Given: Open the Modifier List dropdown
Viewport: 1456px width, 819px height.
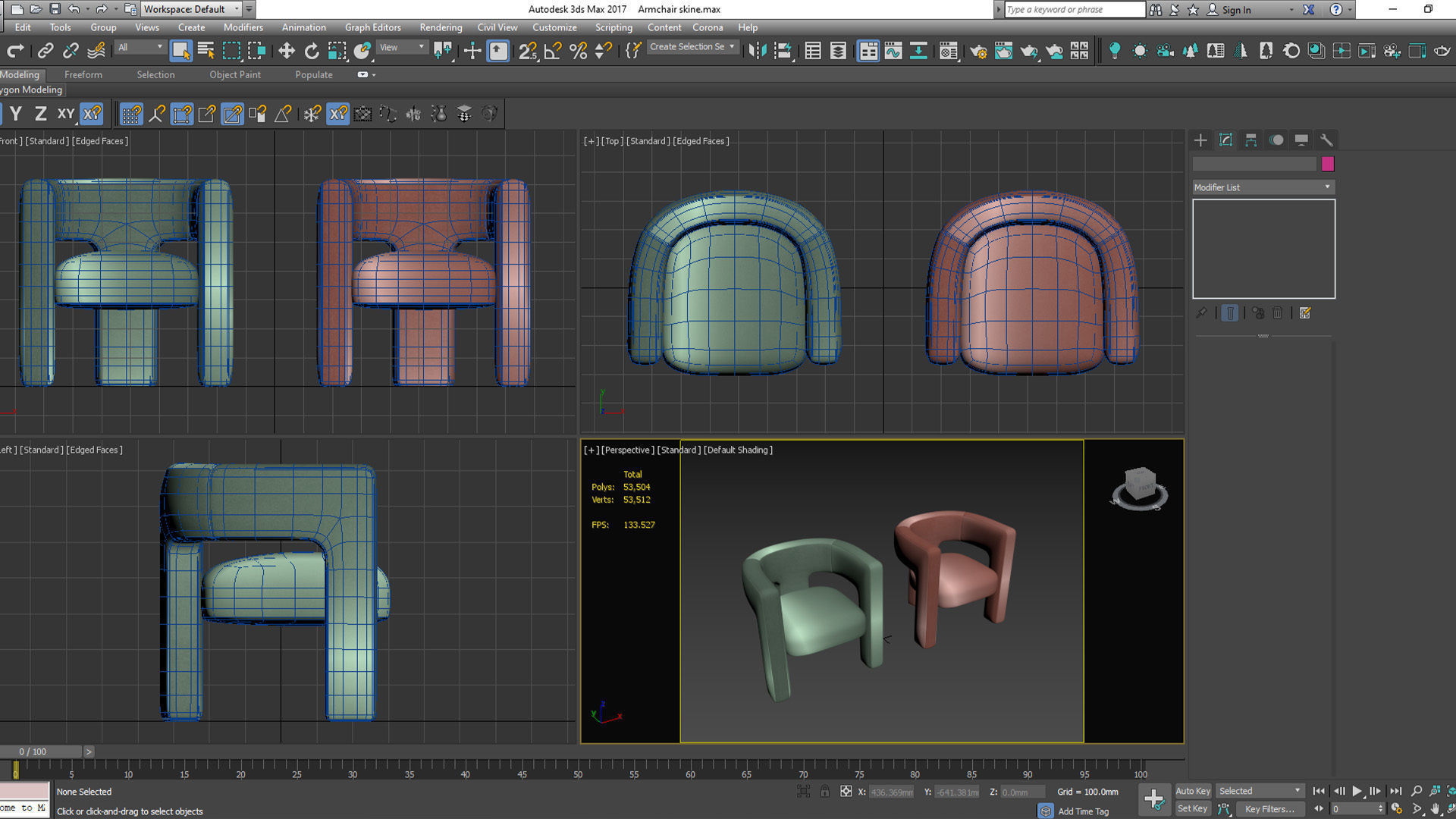Looking at the screenshot, I should click(1263, 187).
